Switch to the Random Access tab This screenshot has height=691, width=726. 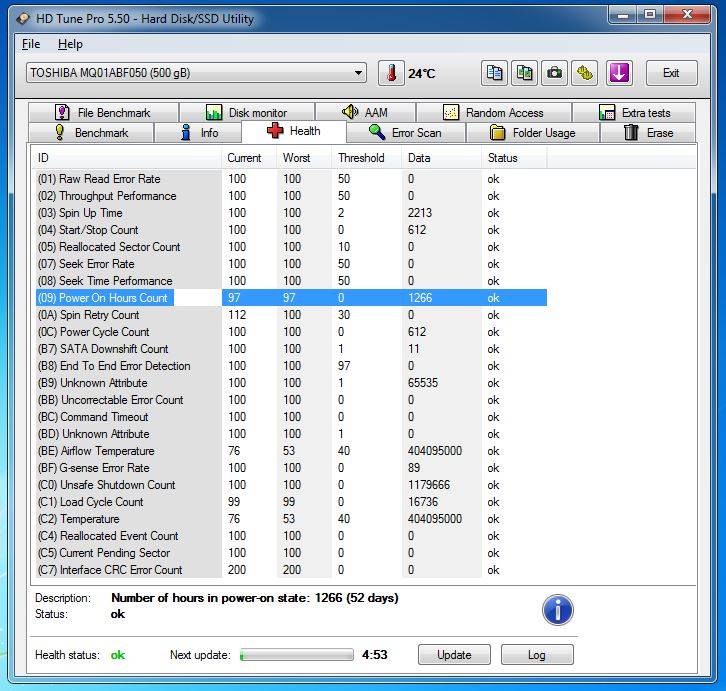click(494, 113)
